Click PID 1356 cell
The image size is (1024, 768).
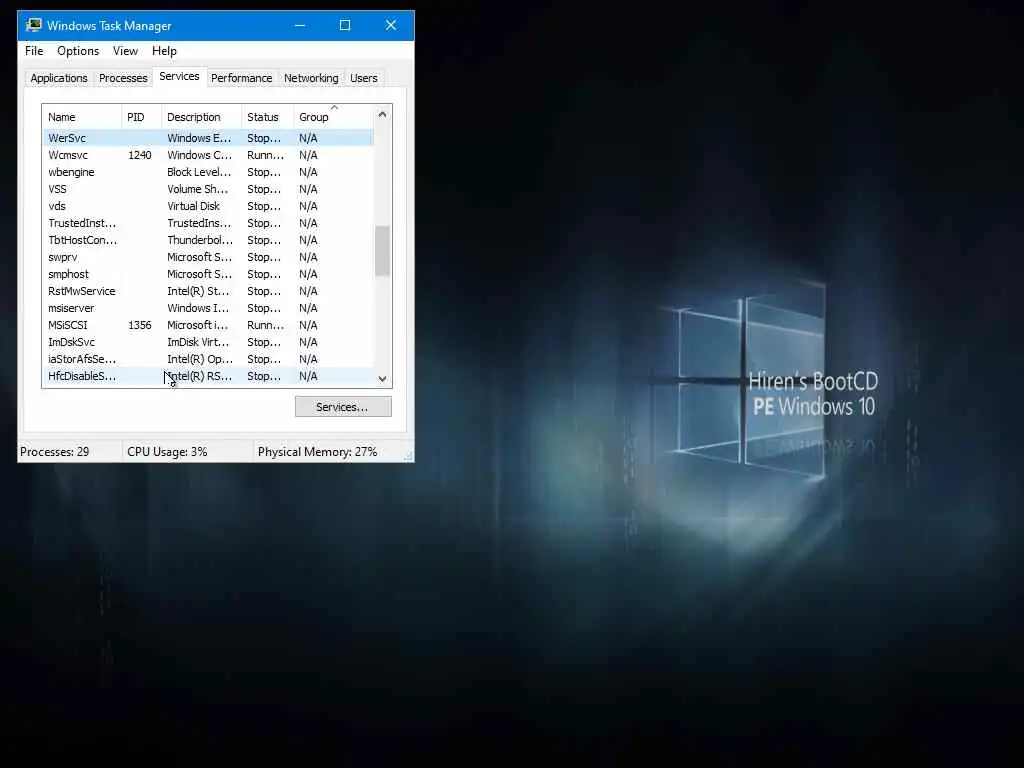[x=140, y=325]
